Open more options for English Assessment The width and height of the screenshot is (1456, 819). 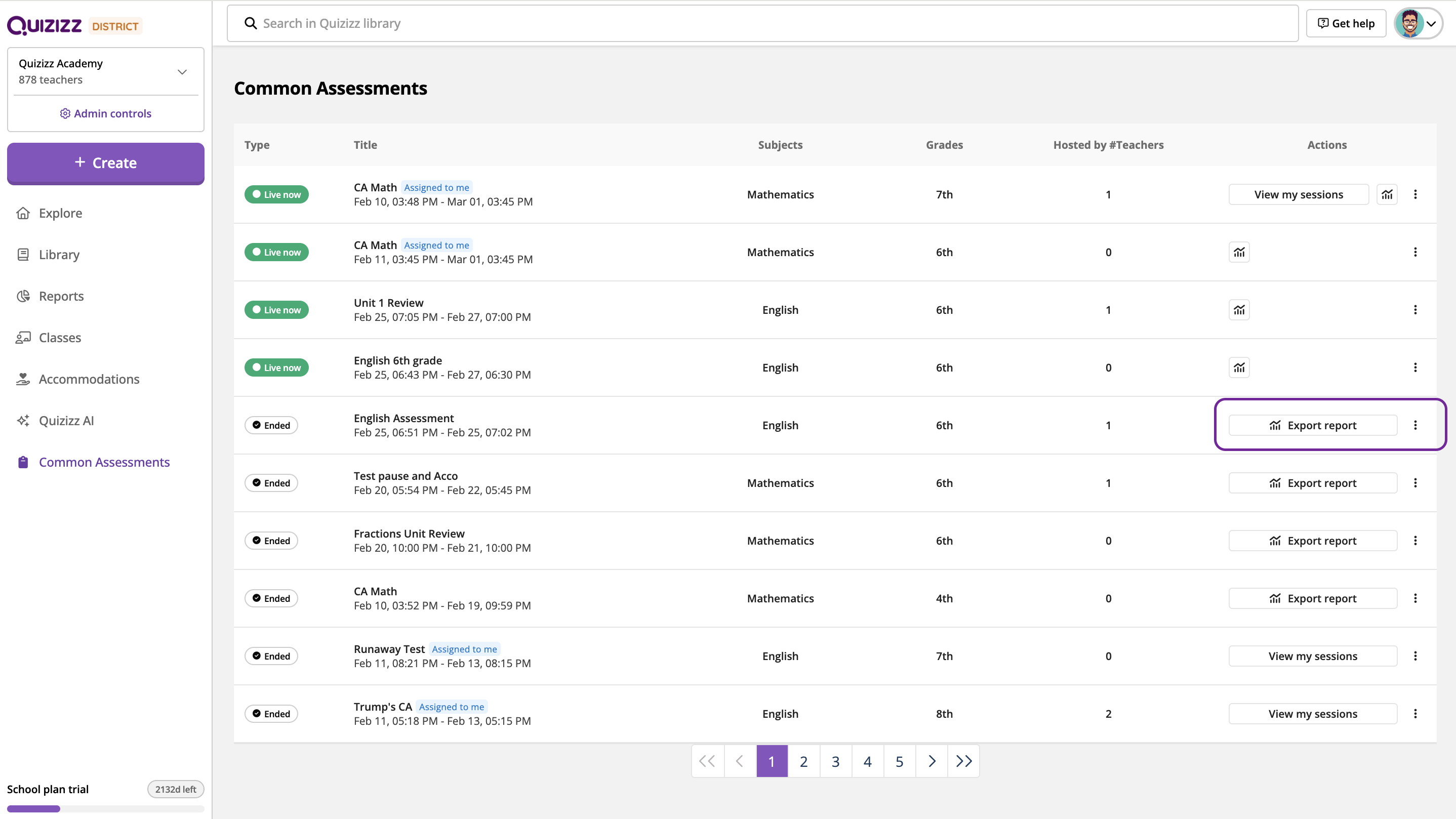click(1415, 425)
